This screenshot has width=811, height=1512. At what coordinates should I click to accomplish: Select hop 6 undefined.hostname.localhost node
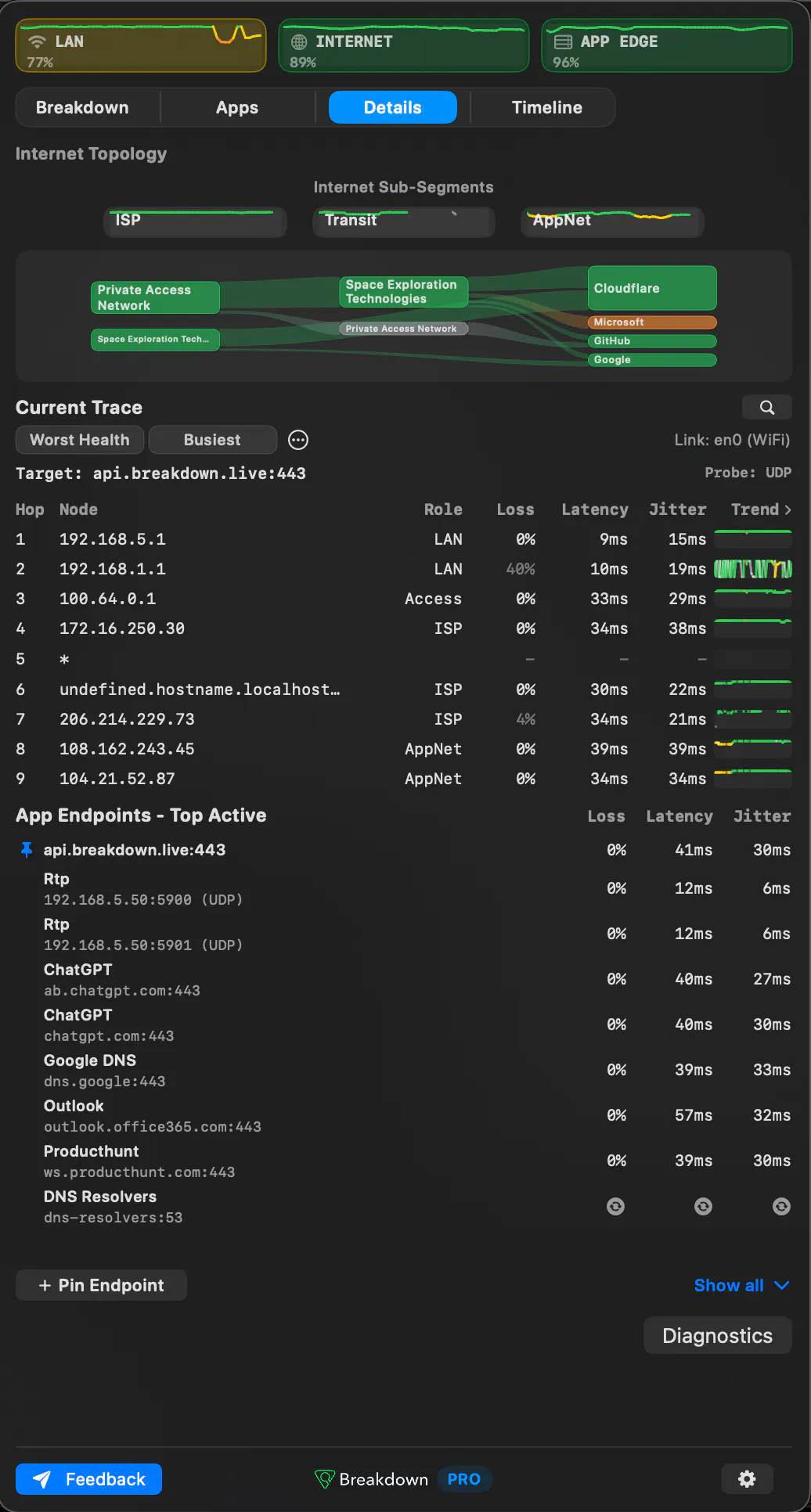point(403,689)
